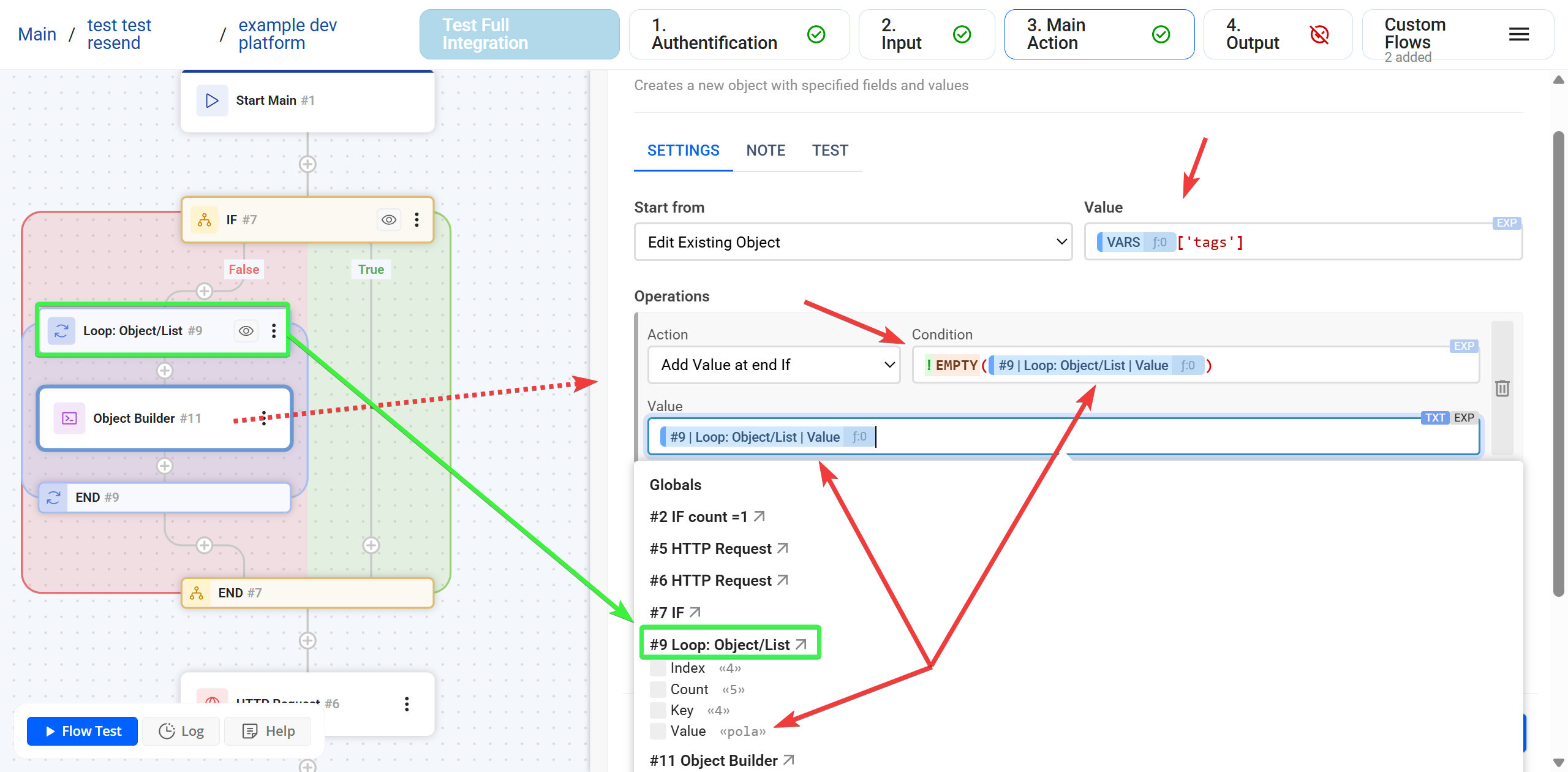
Task: Click the loop icon on Loop: Object/List #9
Action: 61,330
